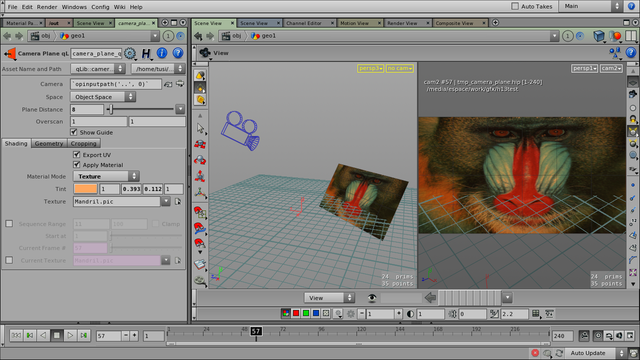Open the qLib::camer asset name dropdown
Viewport: 640px width, 360px height.
pyautogui.click(x=98, y=69)
